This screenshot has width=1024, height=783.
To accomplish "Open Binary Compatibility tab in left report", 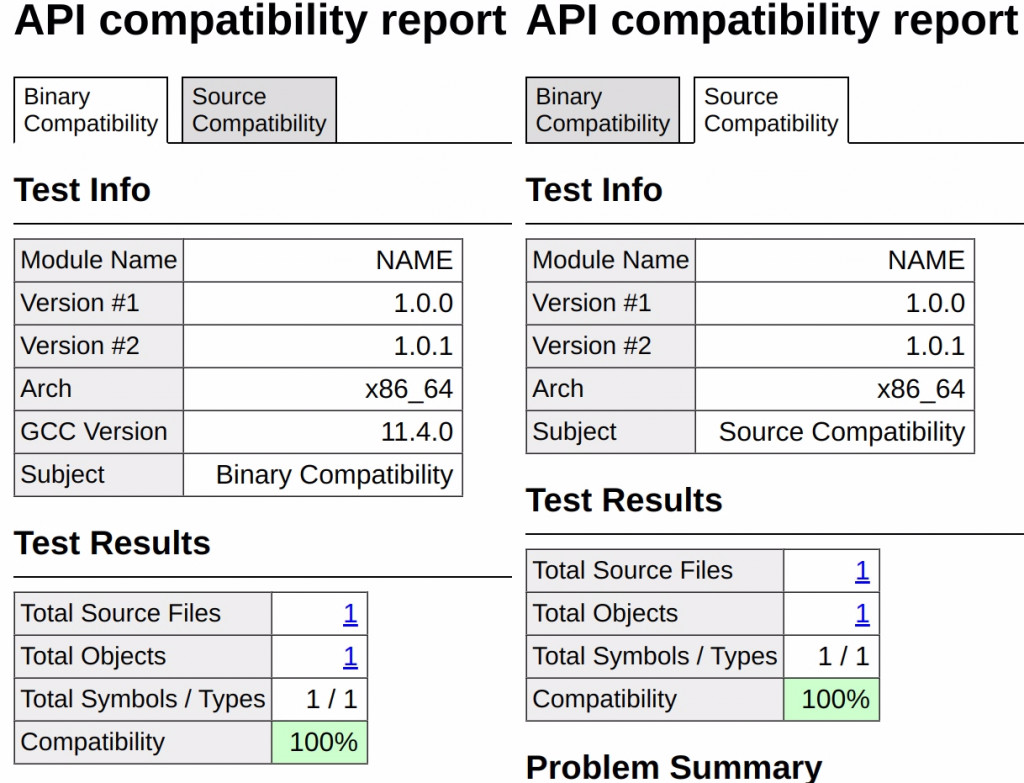I will 91,110.
